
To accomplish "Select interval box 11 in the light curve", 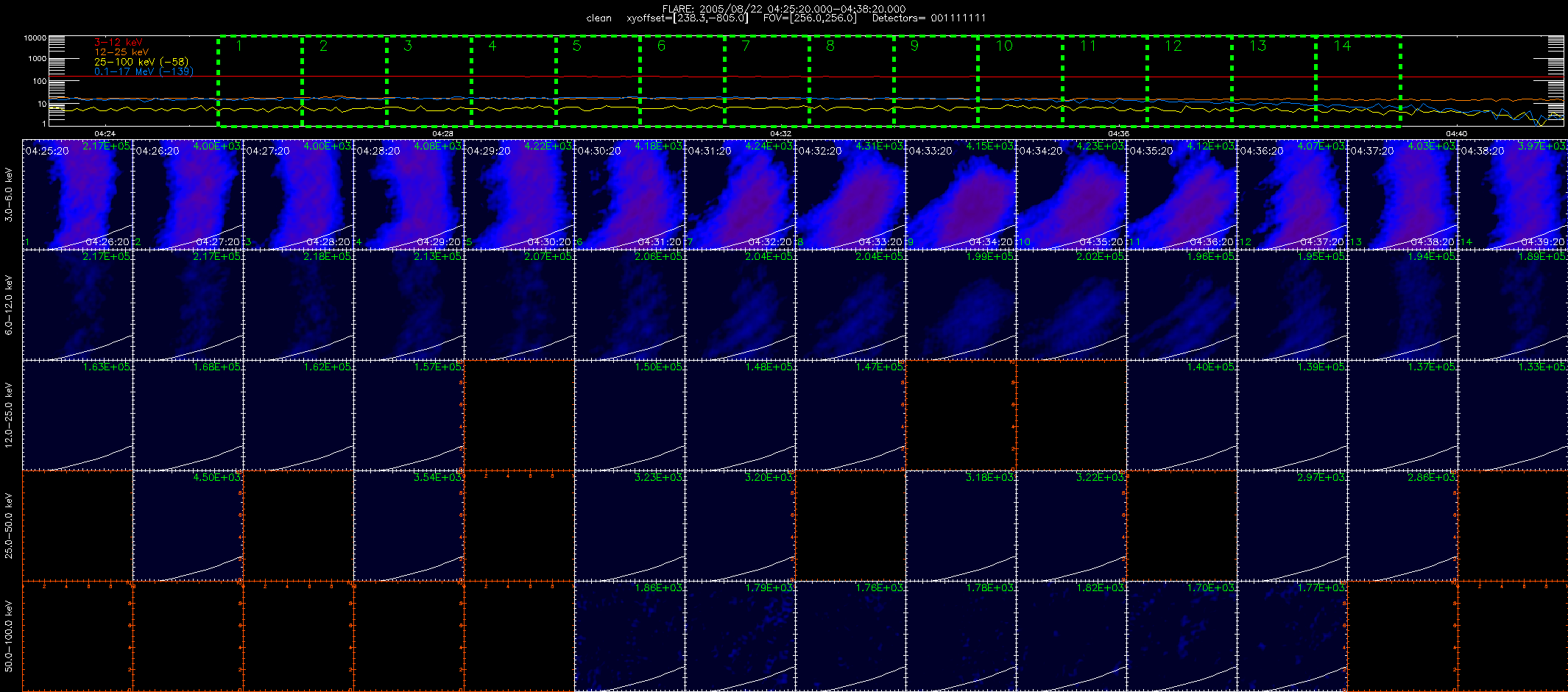I will tap(1105, 81).
